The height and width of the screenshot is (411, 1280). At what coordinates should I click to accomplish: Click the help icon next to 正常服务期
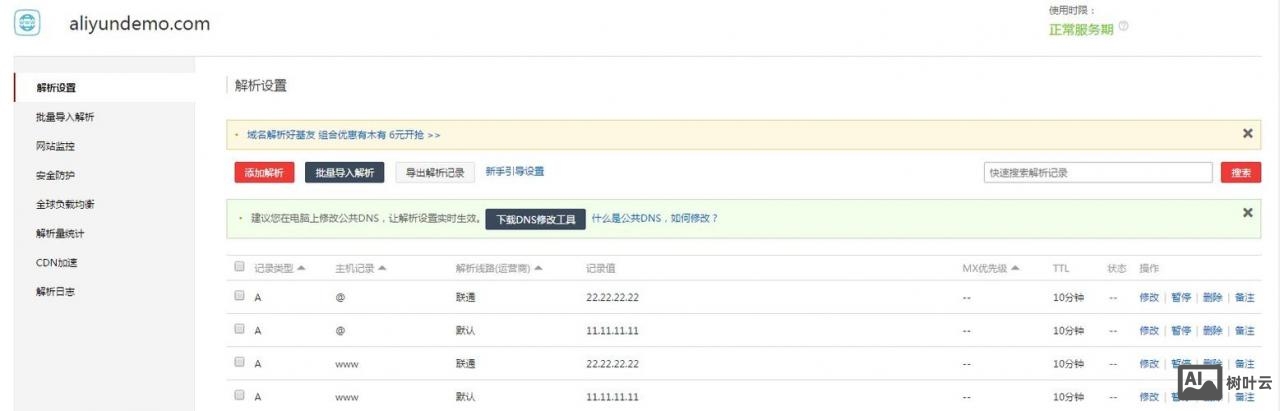(1123, 27)
